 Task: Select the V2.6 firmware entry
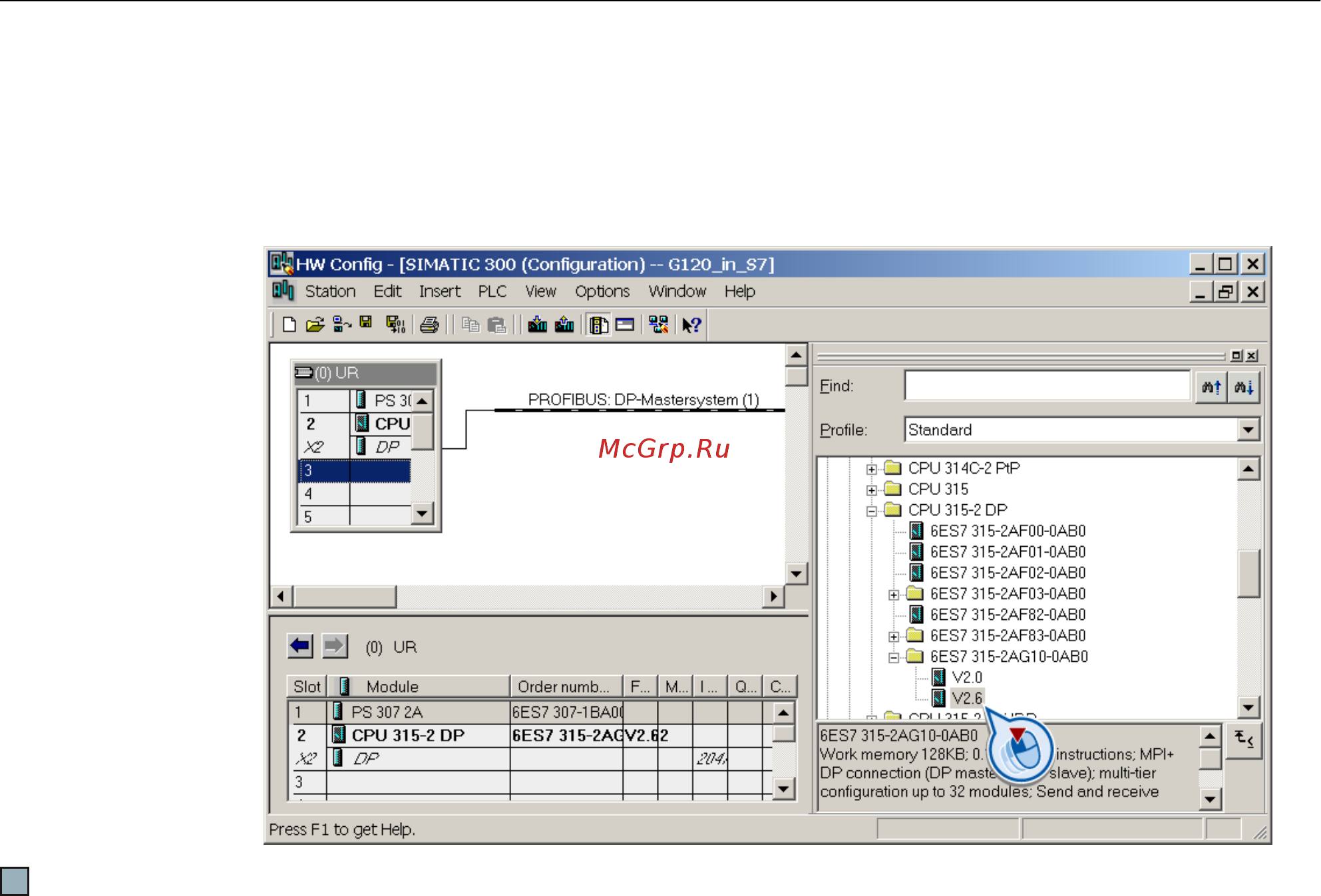click(966, 698)
